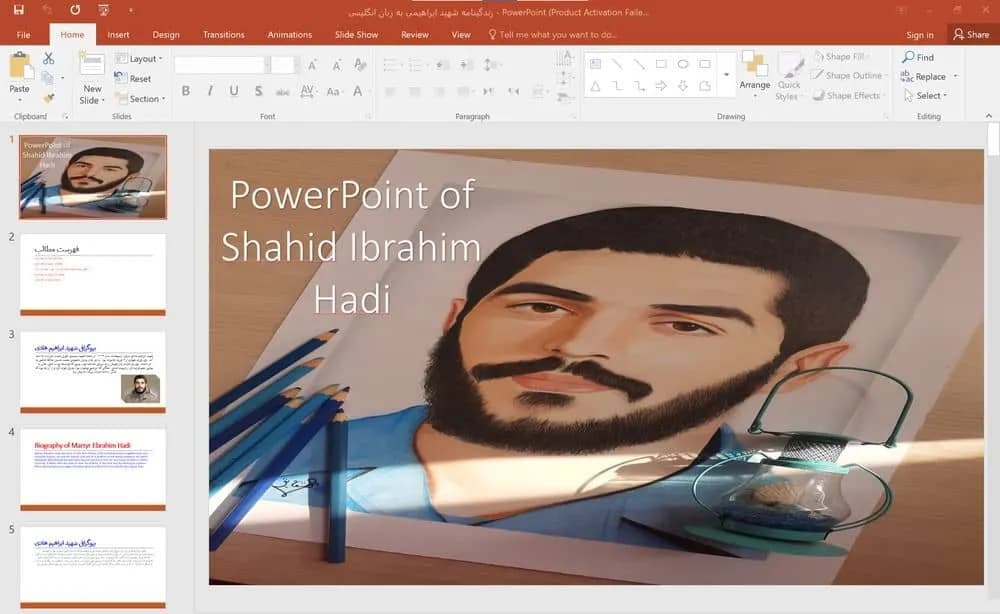Click the Increase Font Size icon
Image resolution: width=1000 pixels, height=614 pixels.
(x=312, y=65)
